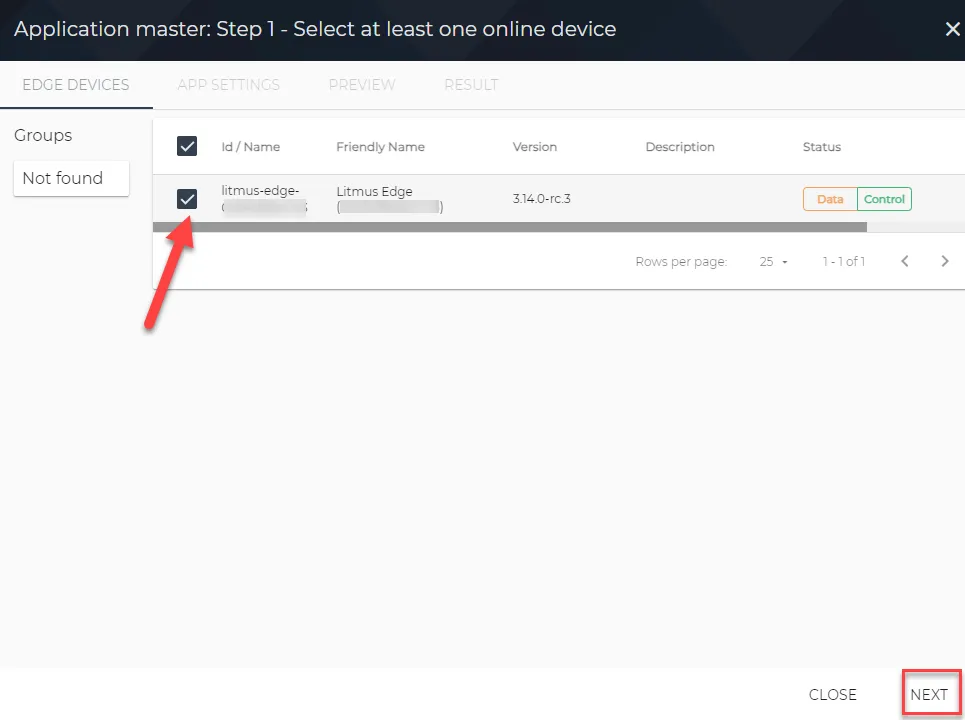Click the Control status badge
Viewport: 965px width, 720px height.
click(x=884, y=199)
